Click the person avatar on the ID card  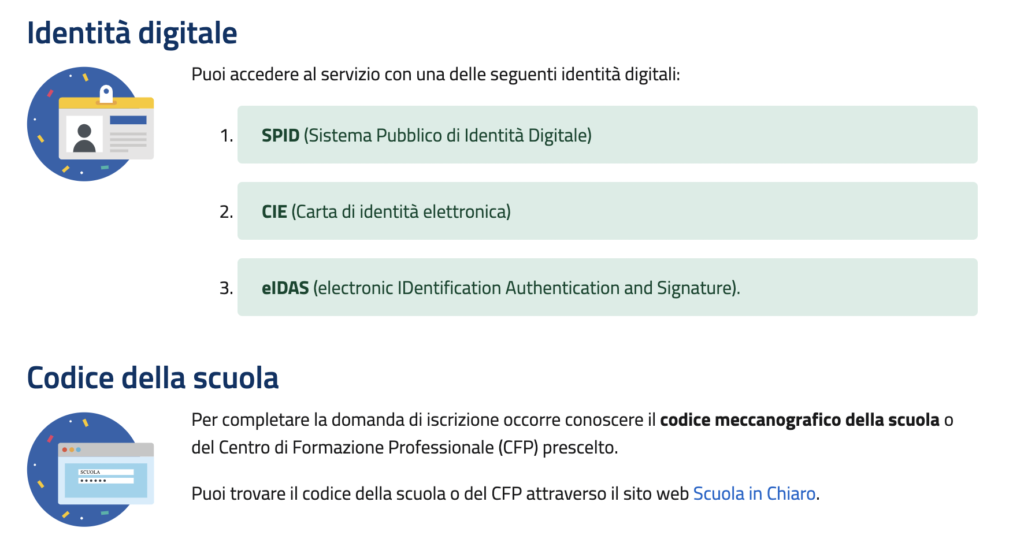click(84, 138)
